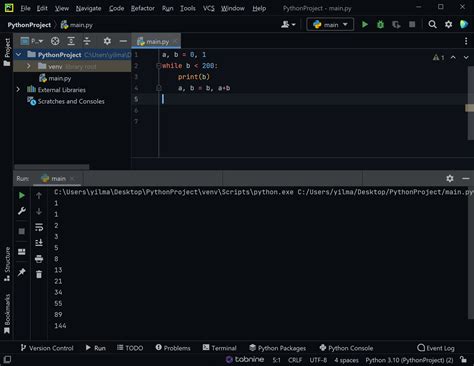Click the tabnine status bar widget
The width and height of the screenshot is (474, 366).
point(245,359)
